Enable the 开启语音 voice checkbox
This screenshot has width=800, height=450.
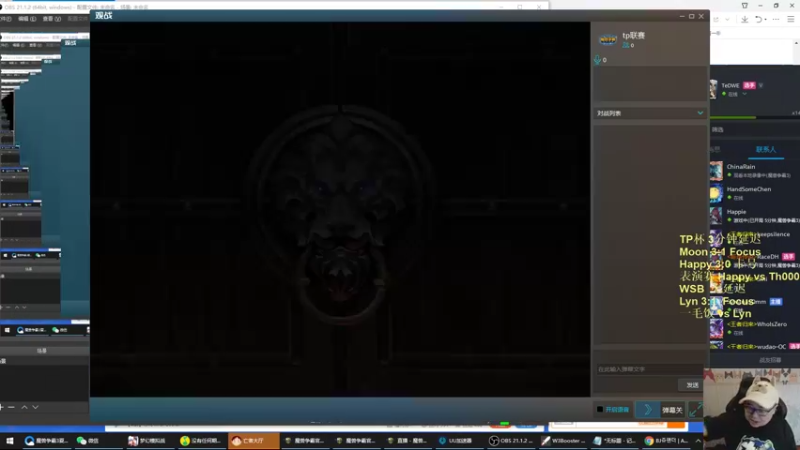tap(600, 409)
